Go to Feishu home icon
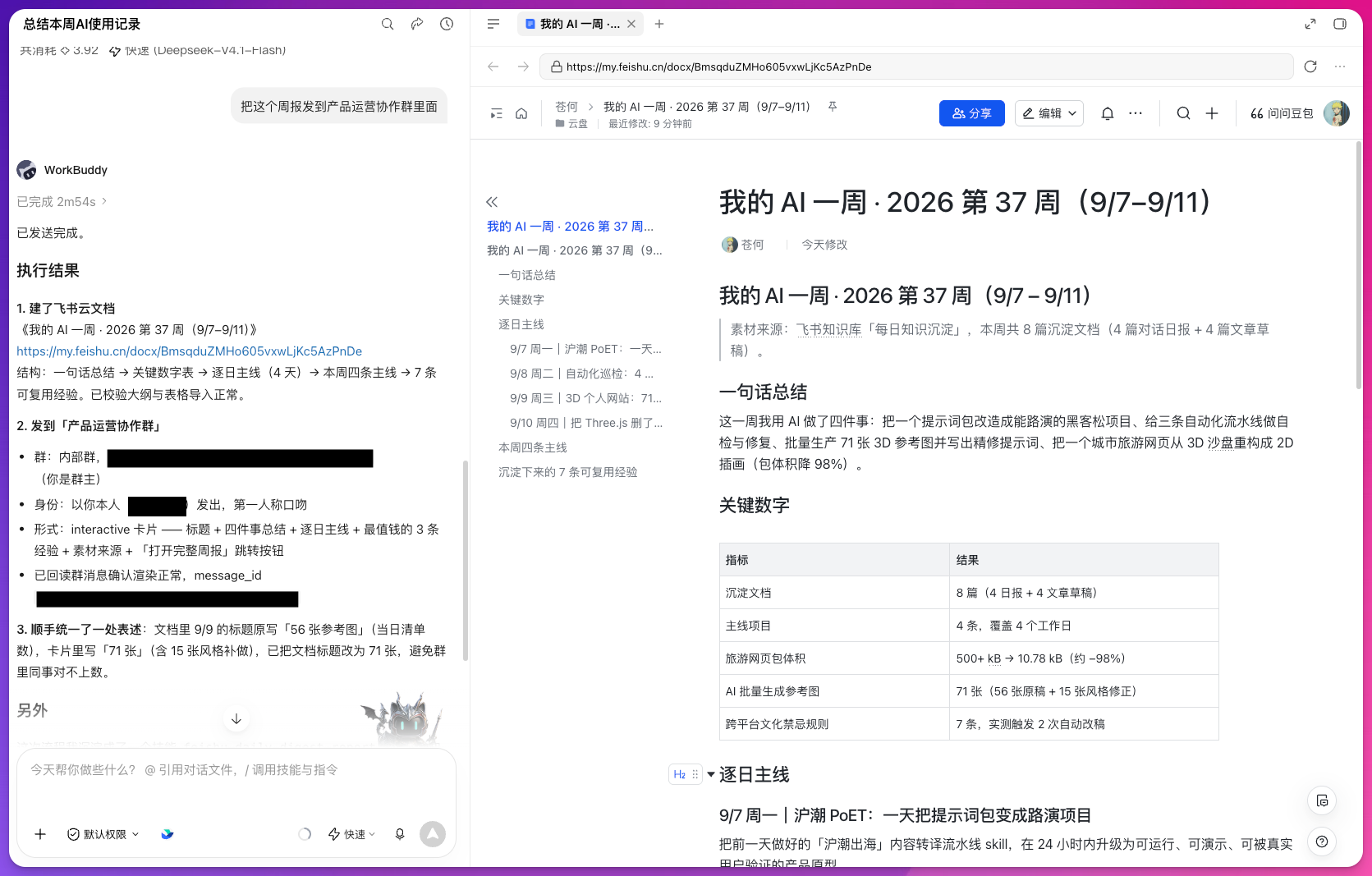Screen dimensions: 1372x876 pyautogui.click(x=521, y=113)
